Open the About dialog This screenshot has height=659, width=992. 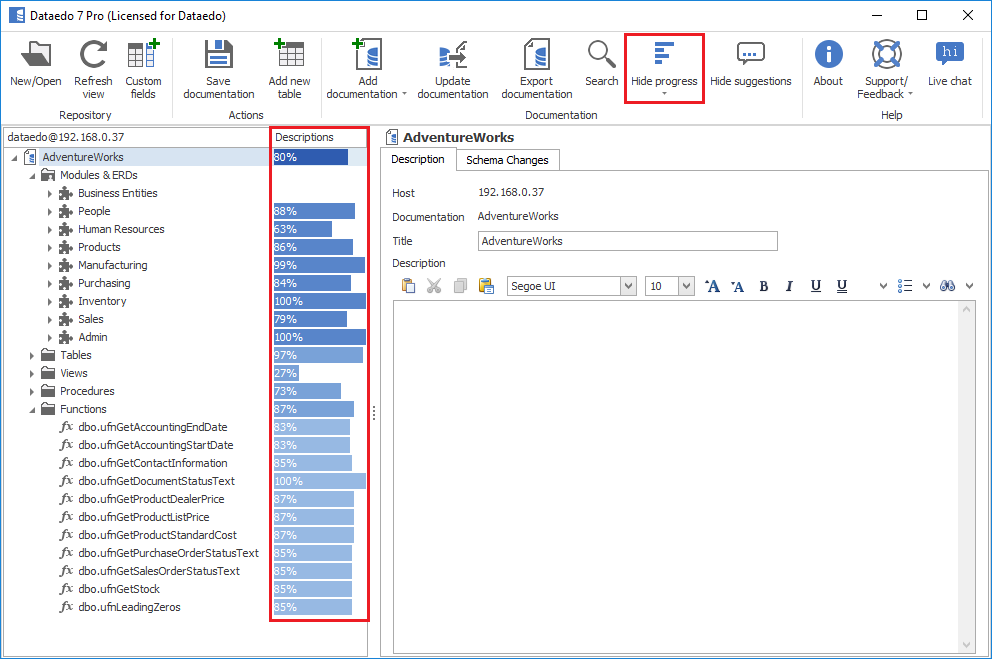[x=828, y=57]
